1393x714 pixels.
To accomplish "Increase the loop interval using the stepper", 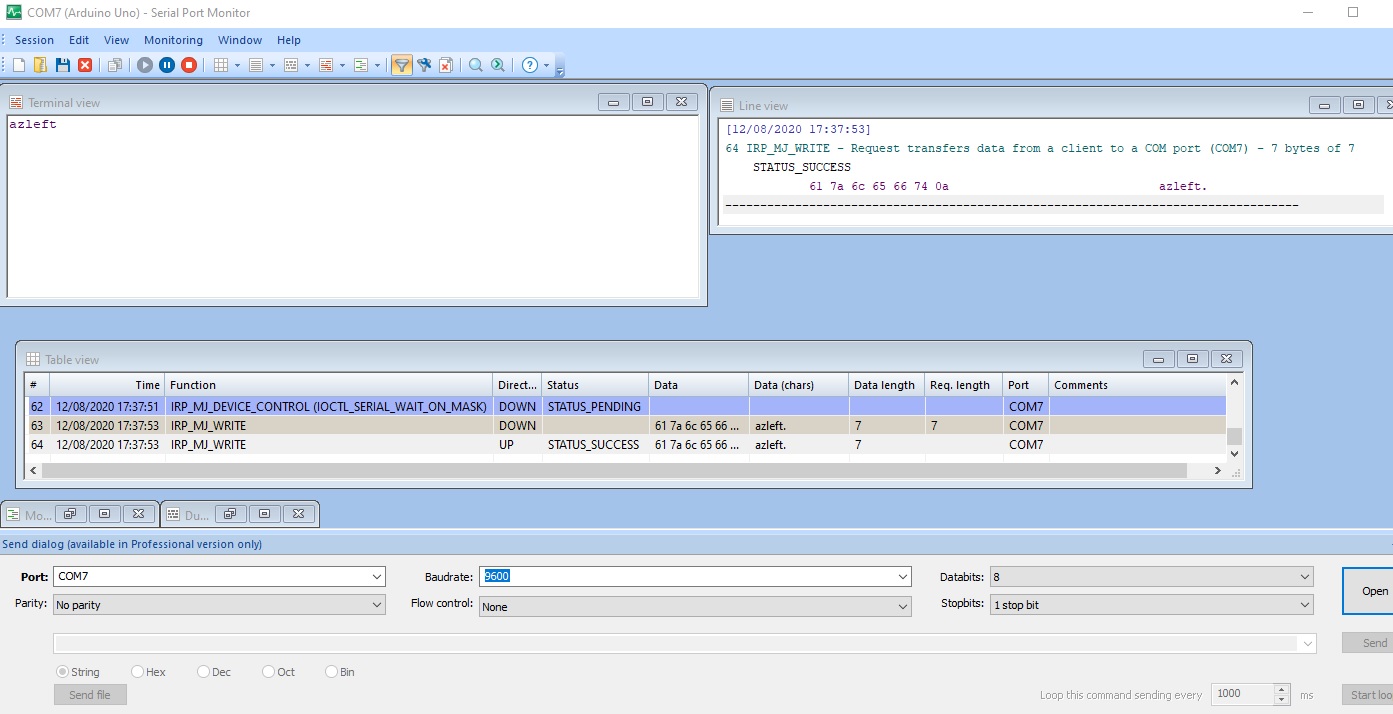I will [x=1279, y=690].
